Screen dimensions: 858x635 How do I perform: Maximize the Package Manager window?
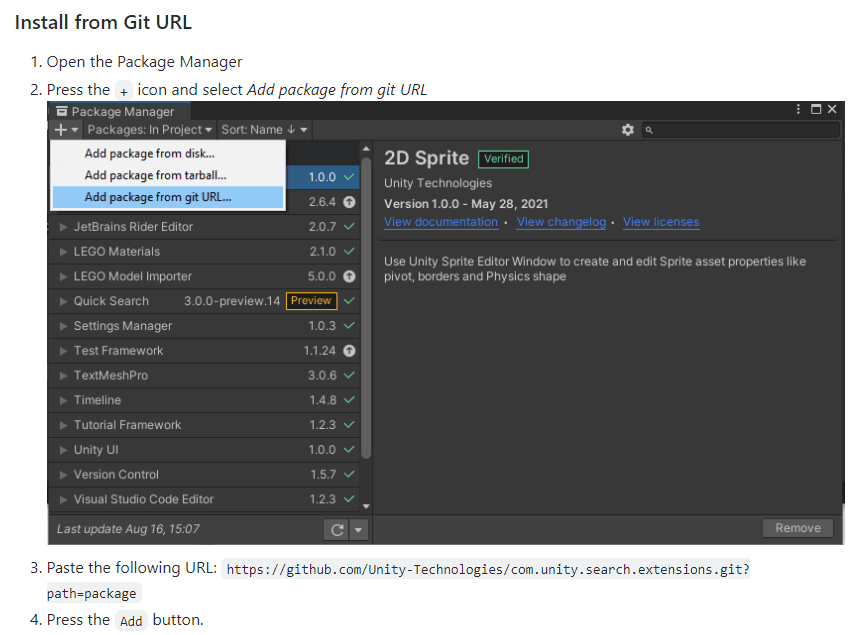pos(816,109)
